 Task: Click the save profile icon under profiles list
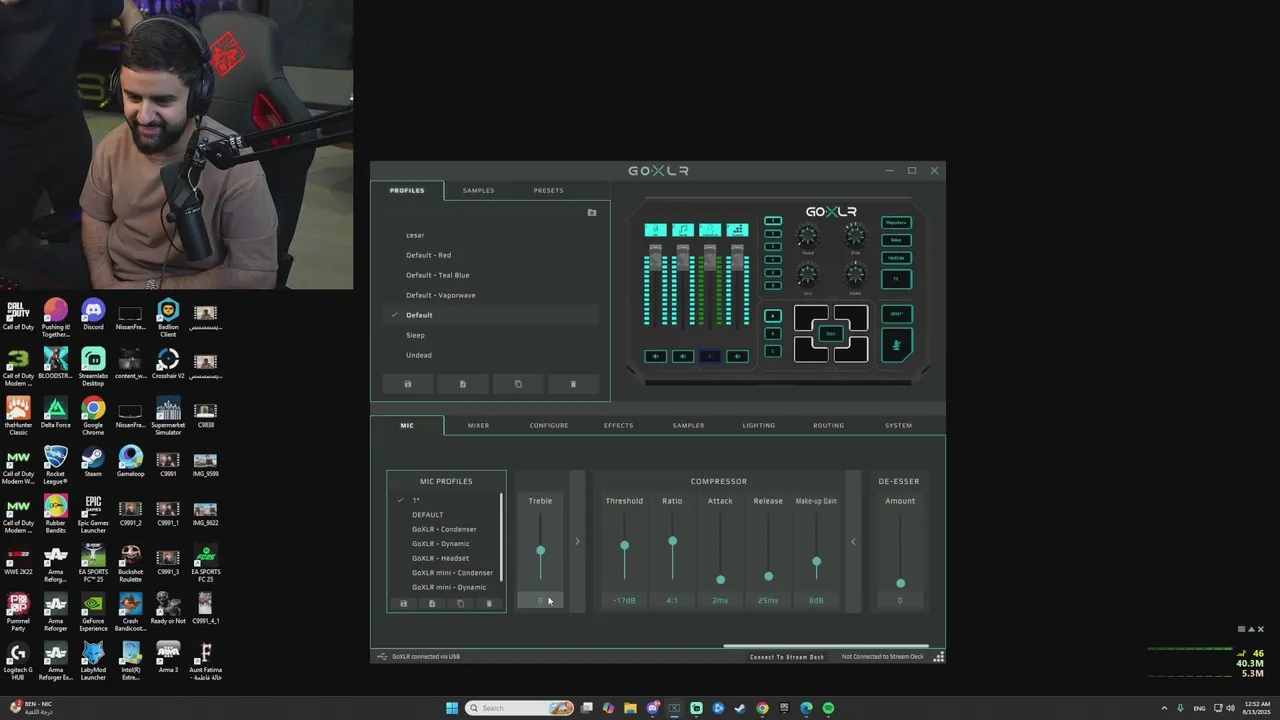click(408, 384)
